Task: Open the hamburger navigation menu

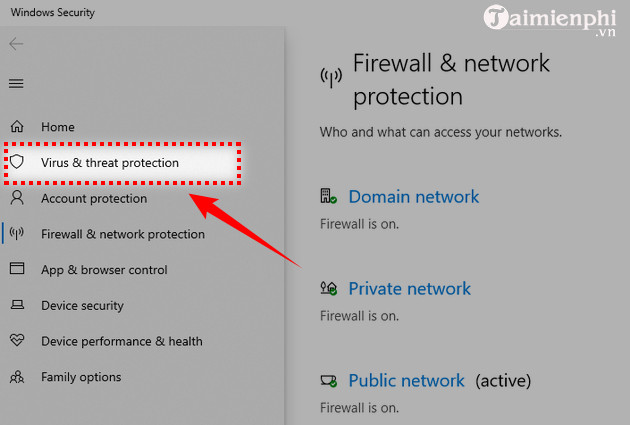Action: tap(16, 83)
